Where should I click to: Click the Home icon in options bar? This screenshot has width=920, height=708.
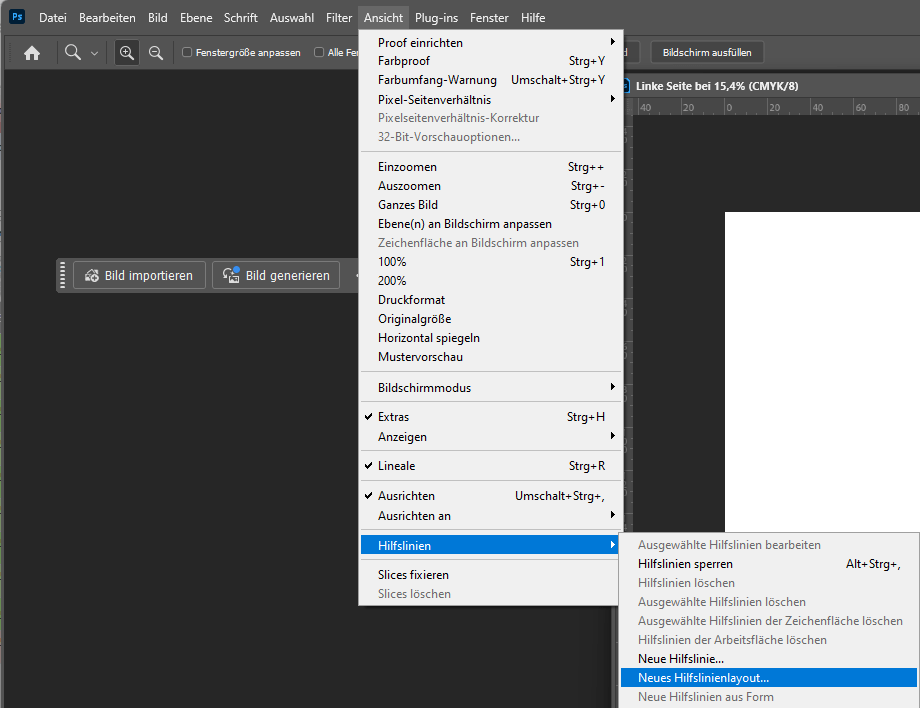click(x=32, y=53)
